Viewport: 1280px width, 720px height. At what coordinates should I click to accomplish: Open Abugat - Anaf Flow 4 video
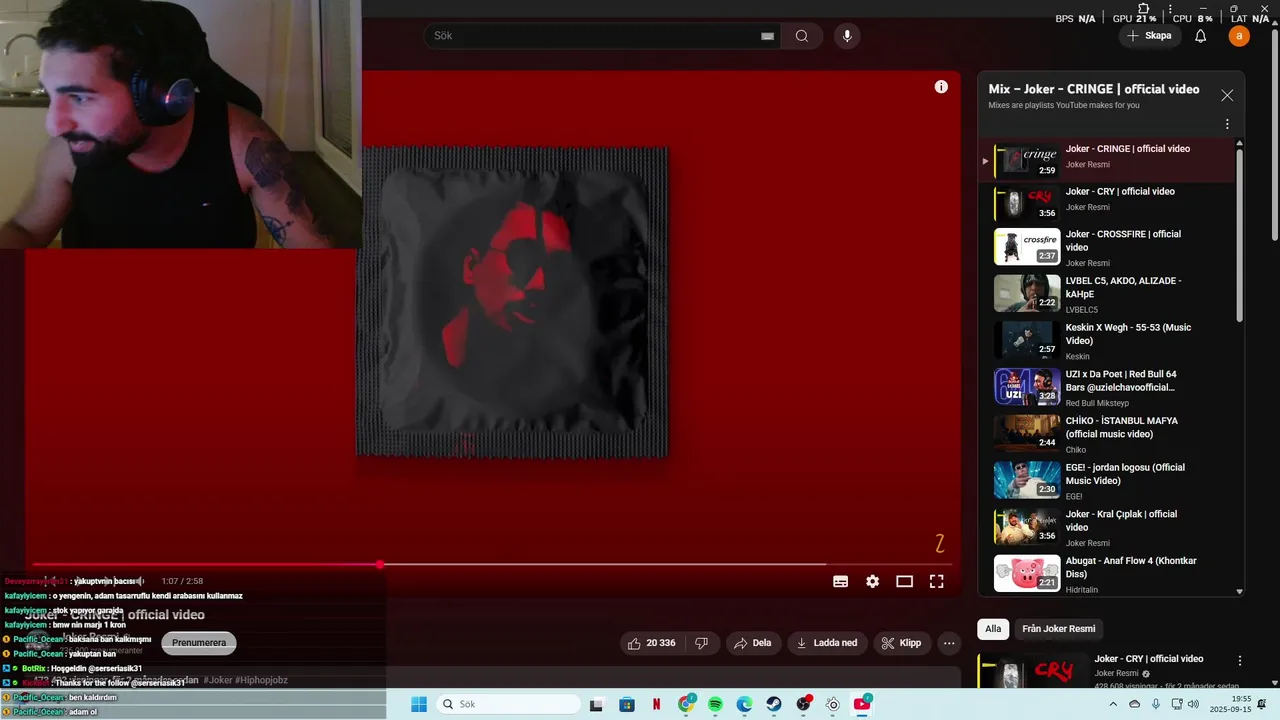pyautogui.click(x=1108, y=574)
